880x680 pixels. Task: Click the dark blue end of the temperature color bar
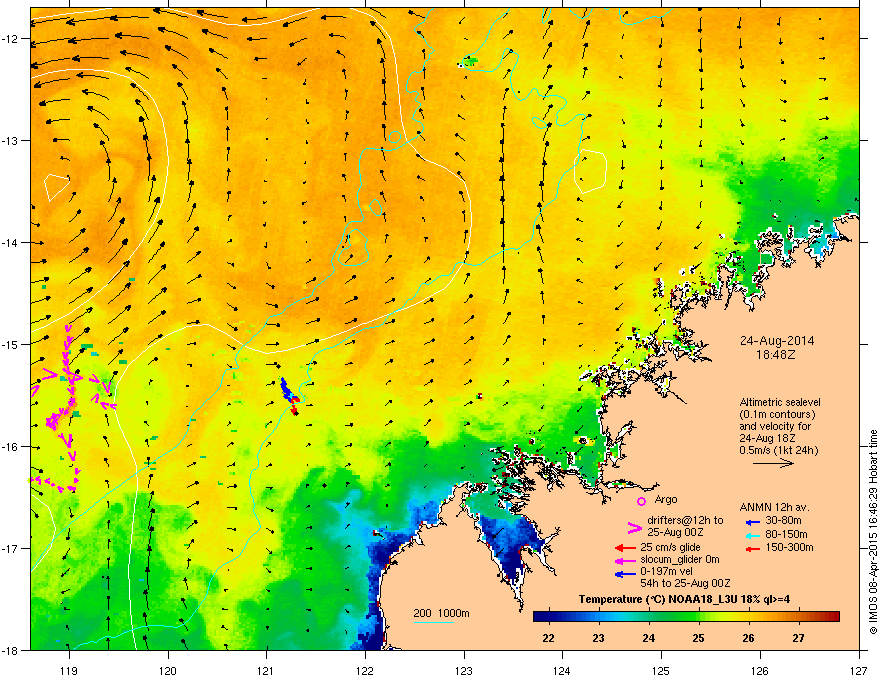[540, 616]
